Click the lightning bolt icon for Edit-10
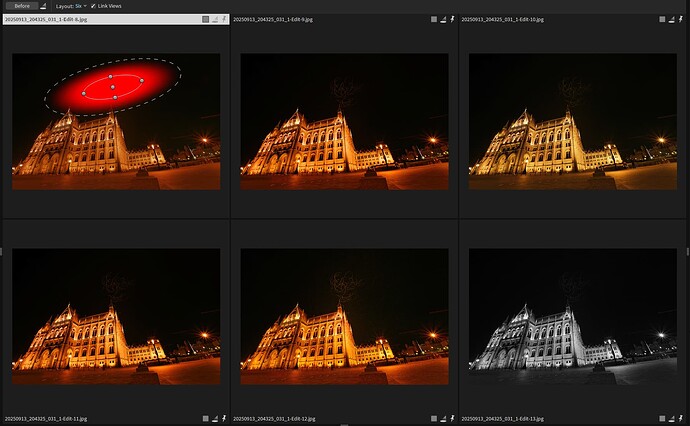This screenshot has width=690, height=426. [682, 19]
